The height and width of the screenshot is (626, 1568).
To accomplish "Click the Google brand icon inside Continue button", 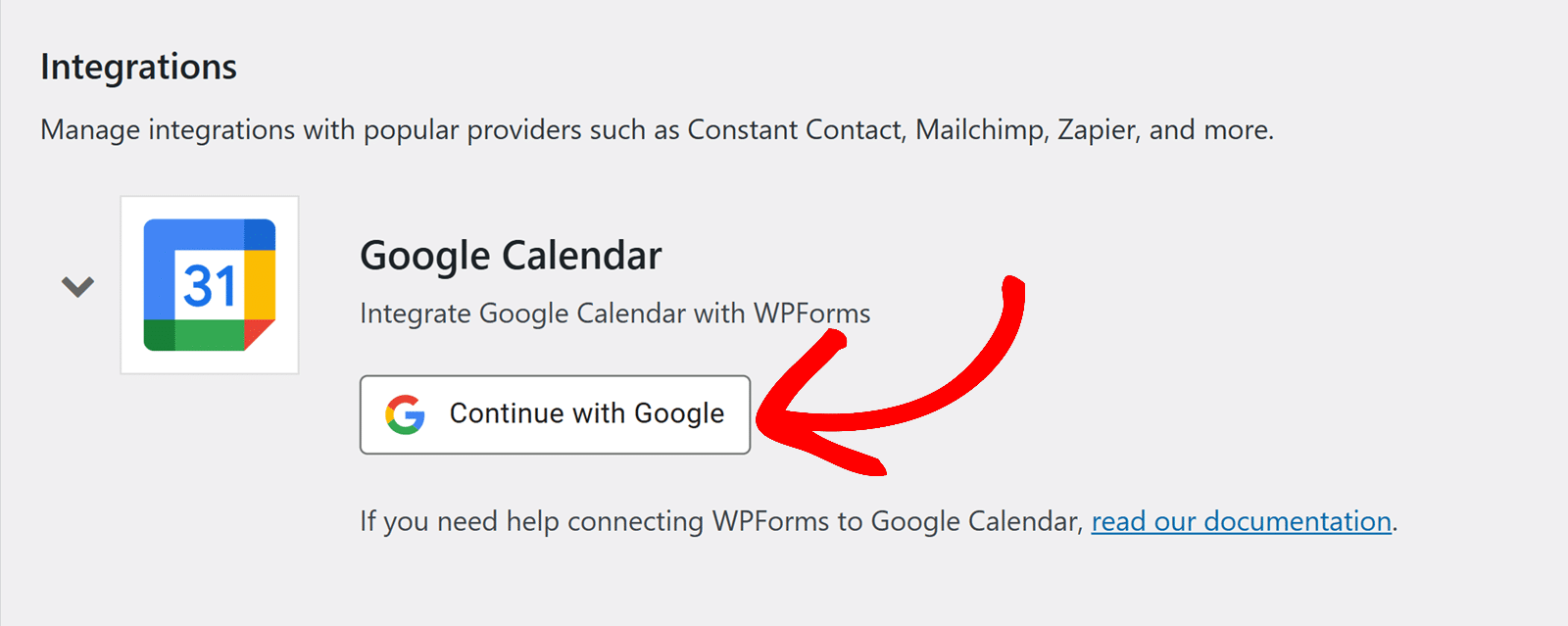I will coord(407,414).
